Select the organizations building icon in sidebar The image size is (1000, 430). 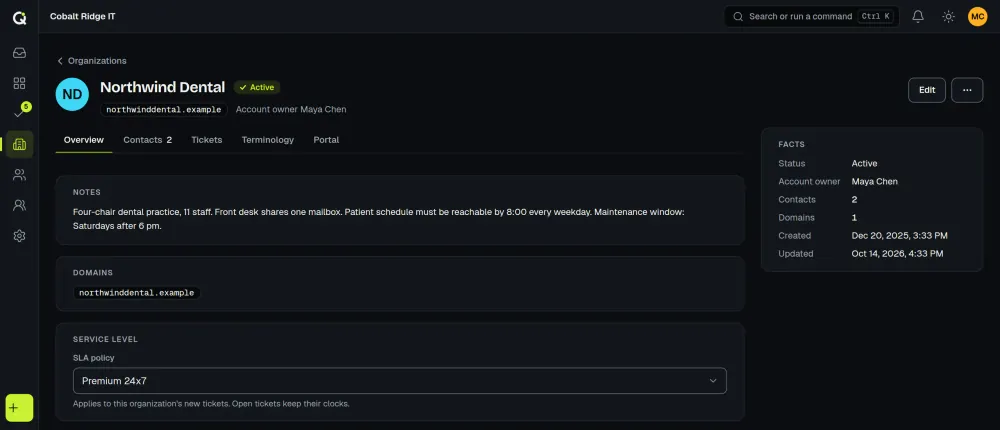[x=19, y=144]
